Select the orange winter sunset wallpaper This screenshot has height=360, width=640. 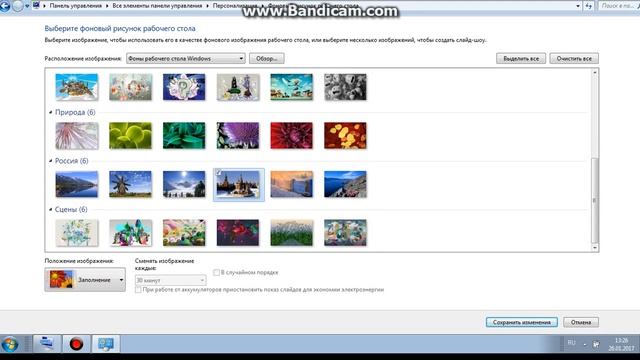(x=291, y=184)
